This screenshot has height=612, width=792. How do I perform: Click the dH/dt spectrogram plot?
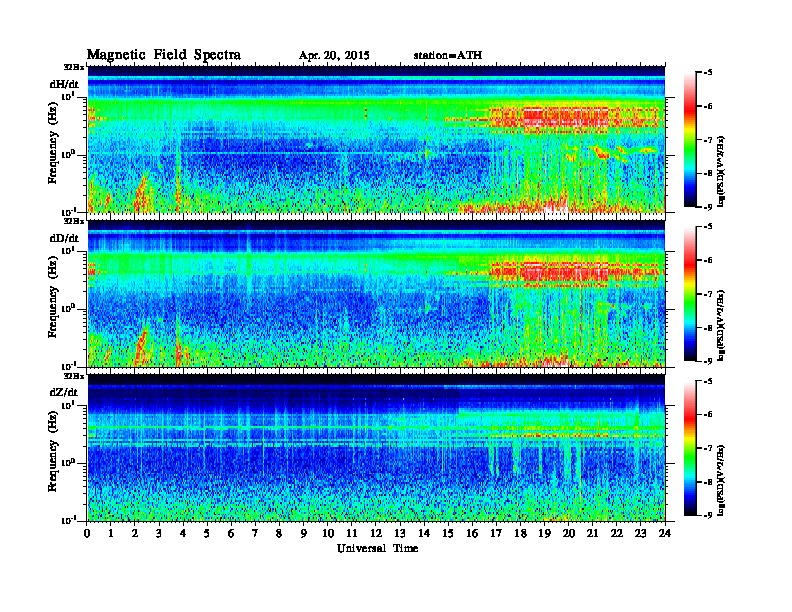tap(376, 139)
